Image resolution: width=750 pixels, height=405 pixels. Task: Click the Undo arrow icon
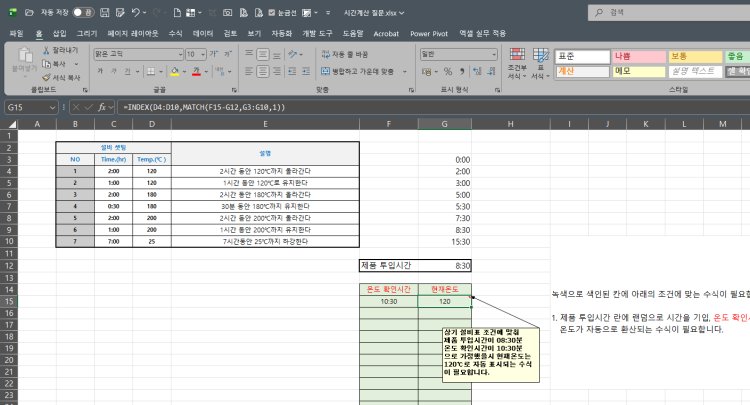coord(134,12)
